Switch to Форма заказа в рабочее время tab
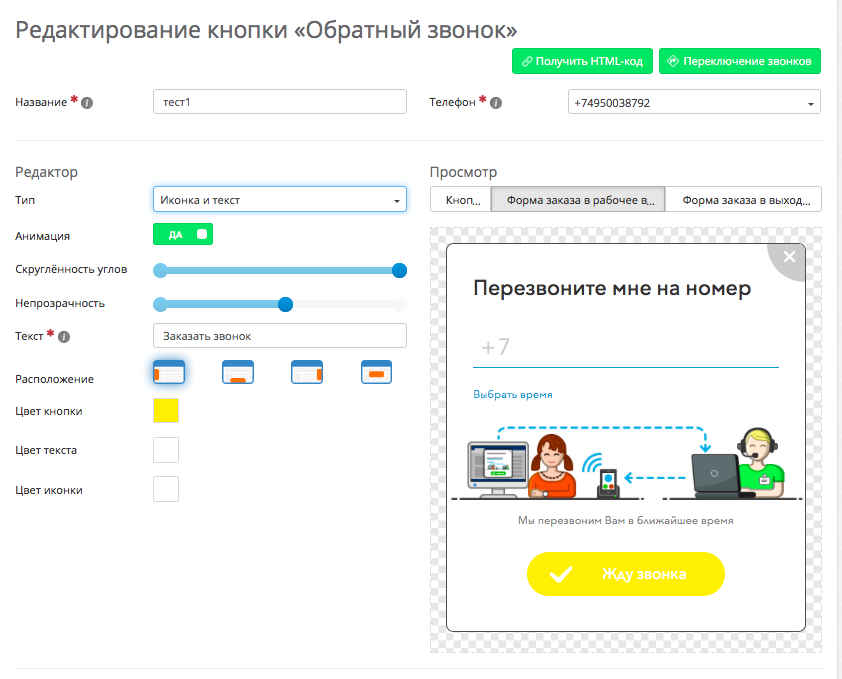Screen dimensions: 842x679 pos(578,200)
